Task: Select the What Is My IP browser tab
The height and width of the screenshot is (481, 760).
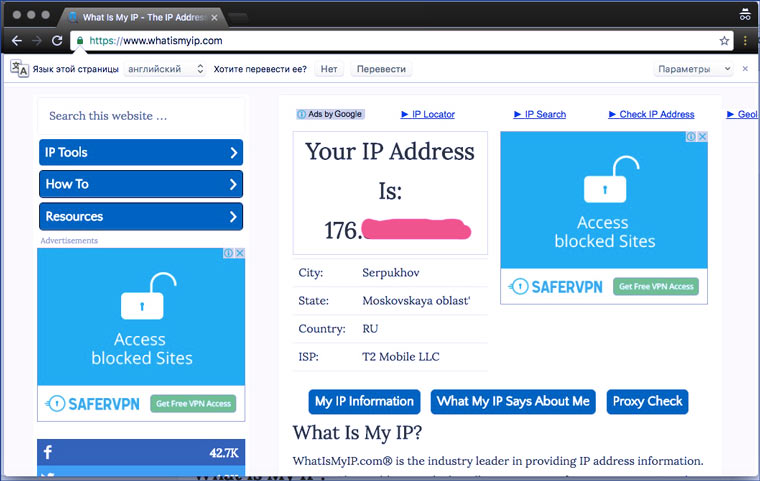Action: point(143,17)
